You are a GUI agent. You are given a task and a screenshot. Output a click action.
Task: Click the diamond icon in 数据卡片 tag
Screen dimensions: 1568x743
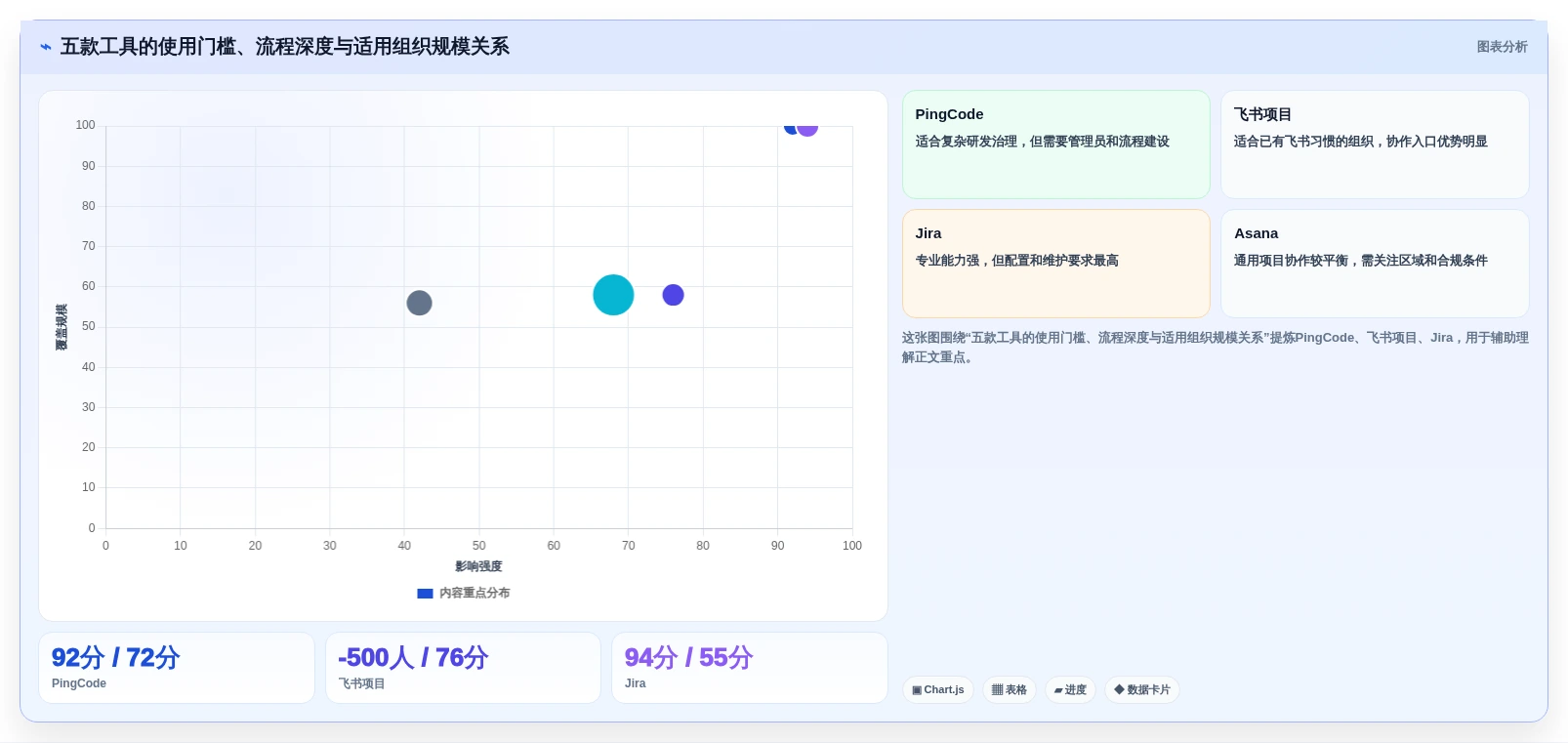1119,689
